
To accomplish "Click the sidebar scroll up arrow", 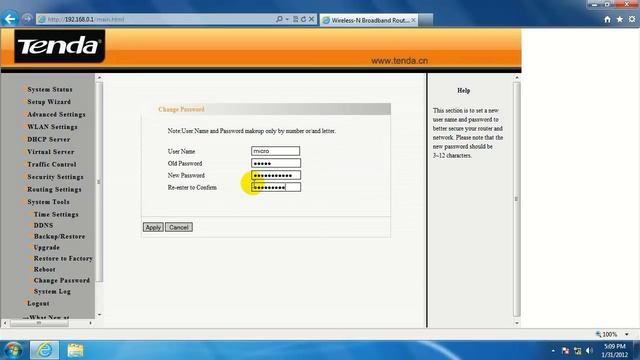I will click(x=99, y=78).
